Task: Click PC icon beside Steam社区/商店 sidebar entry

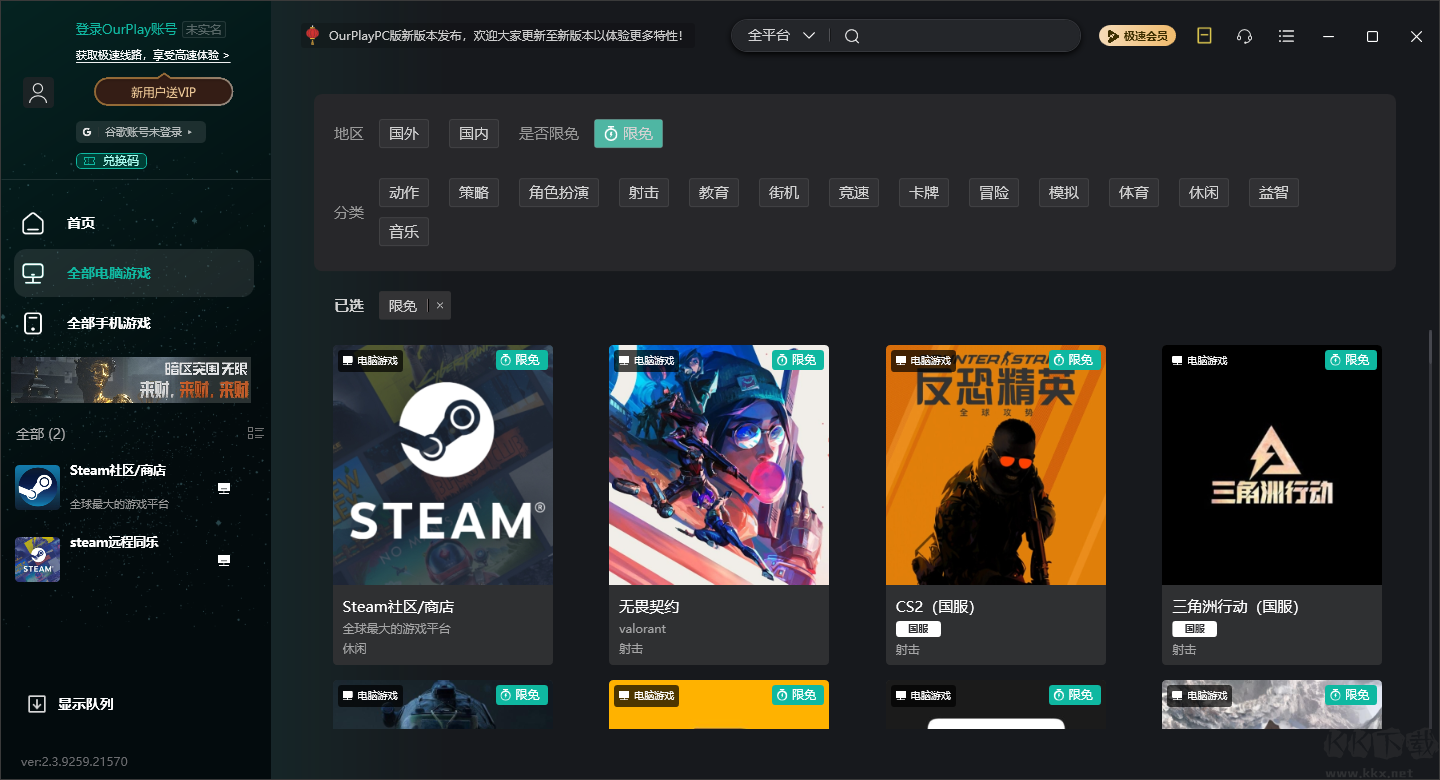Action: coord(224,488)
